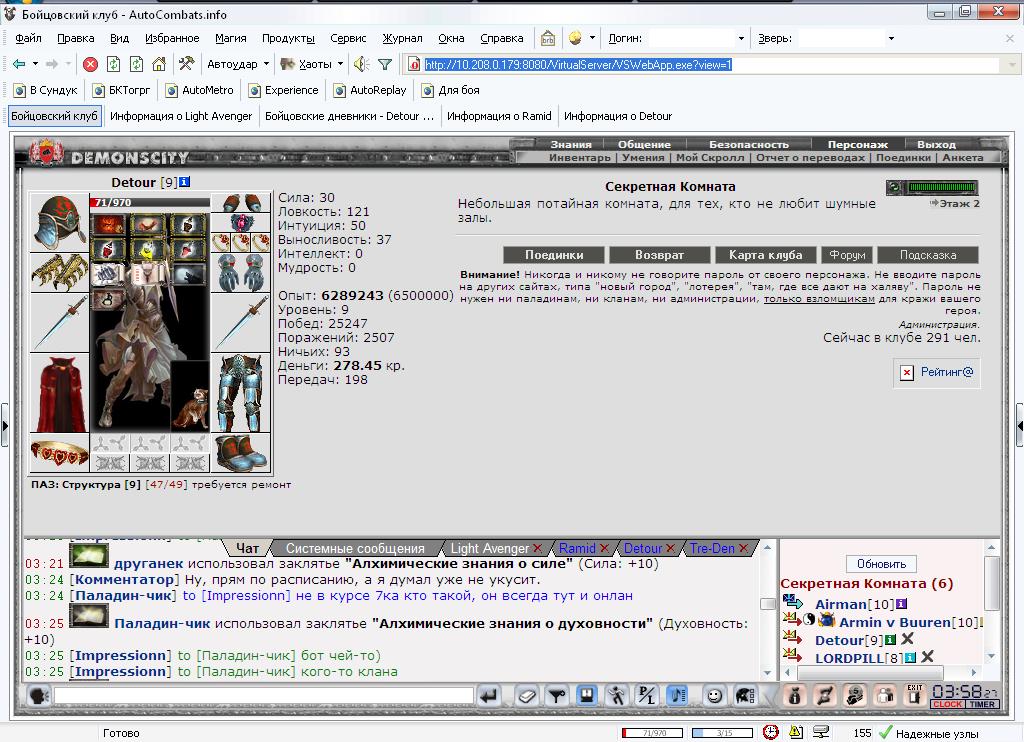The image size is (1024, 742).
Task: Open the Логин combo box
Action: (x=697, y=39)
